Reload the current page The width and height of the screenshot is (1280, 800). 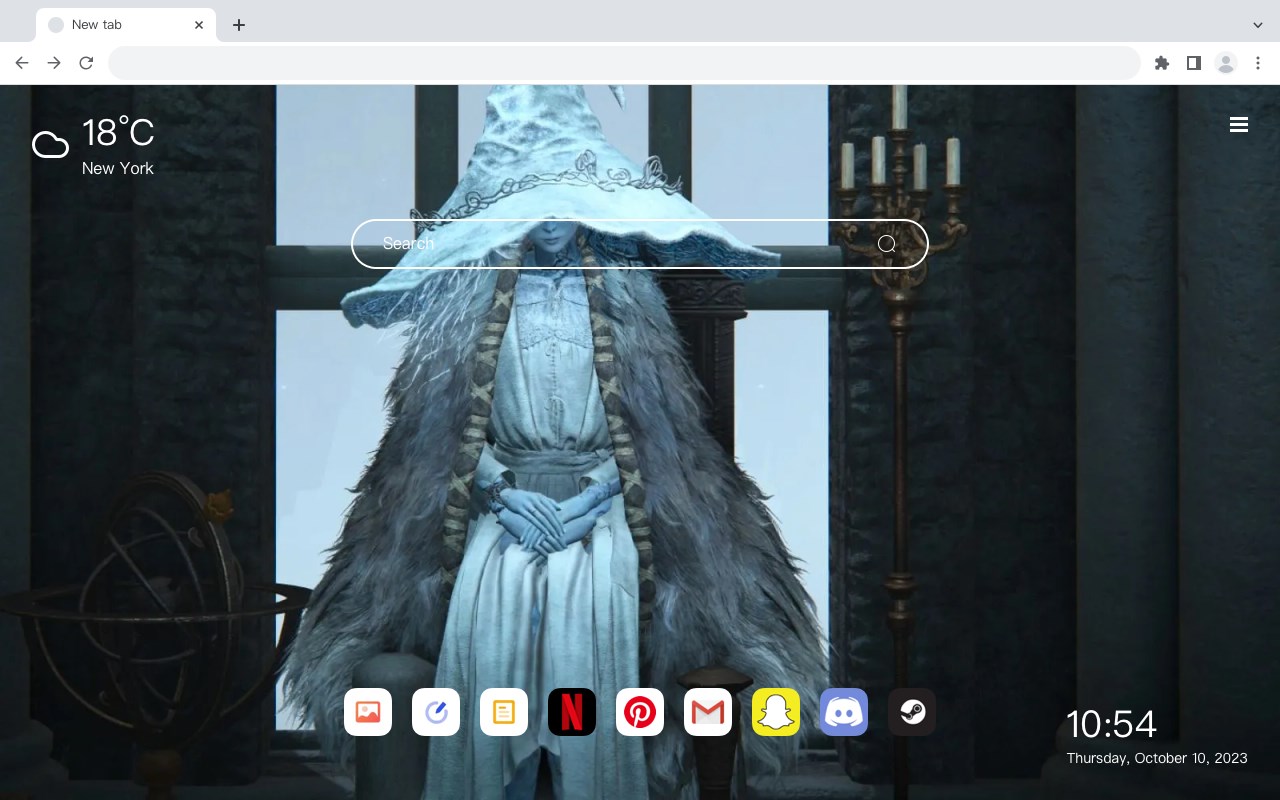pos(86,63)
